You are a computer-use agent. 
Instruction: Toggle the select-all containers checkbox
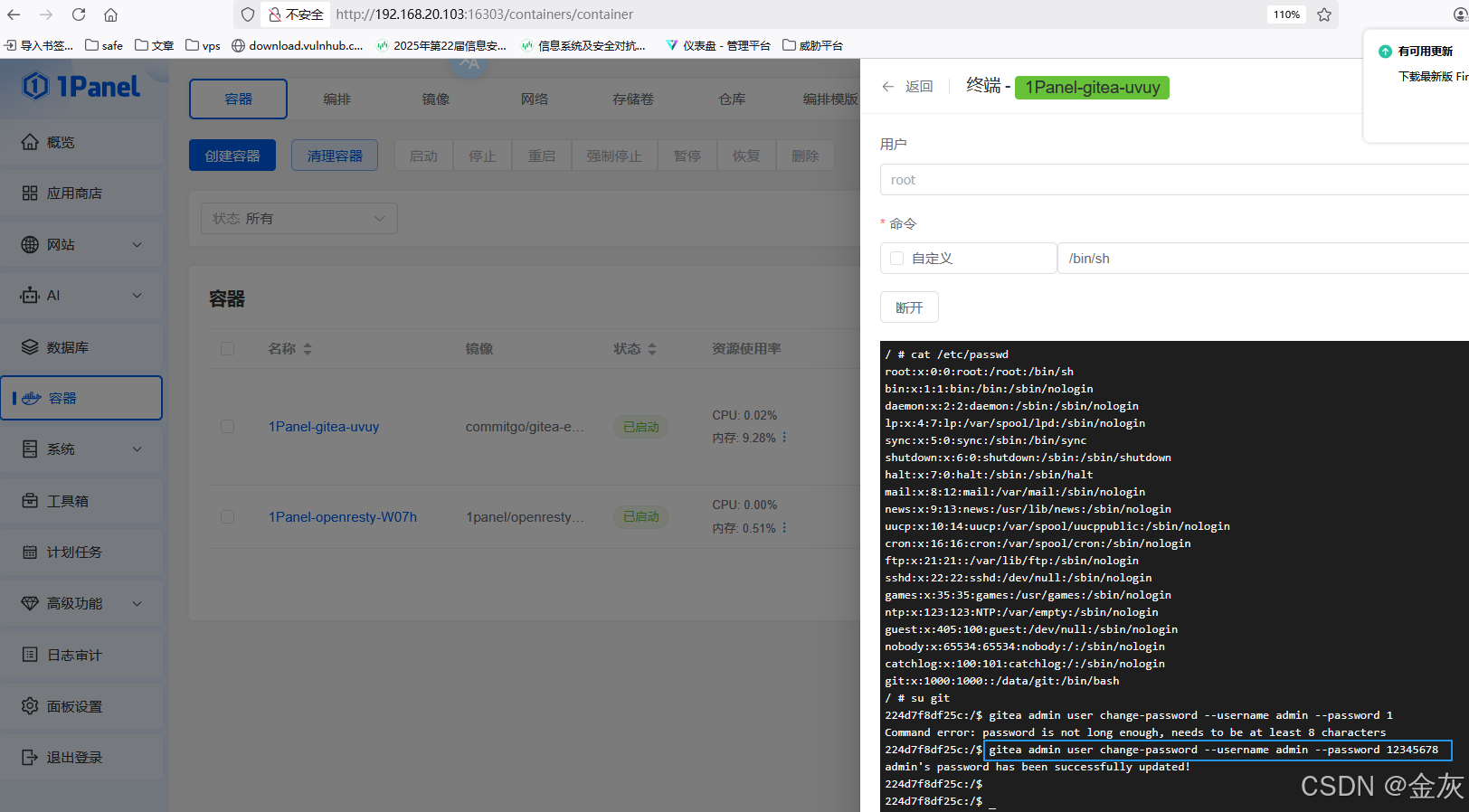(x=227, y=349)
